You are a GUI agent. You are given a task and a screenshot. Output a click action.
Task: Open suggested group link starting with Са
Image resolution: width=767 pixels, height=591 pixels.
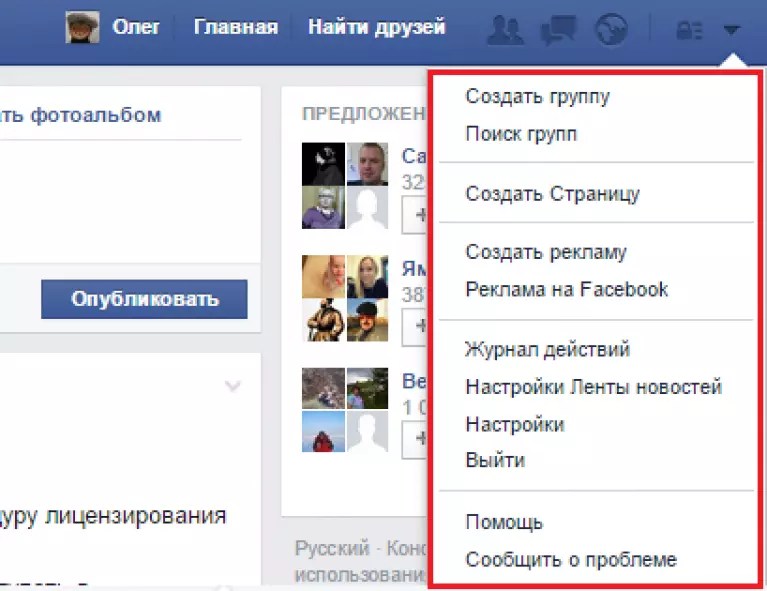[x=414, y=157]
